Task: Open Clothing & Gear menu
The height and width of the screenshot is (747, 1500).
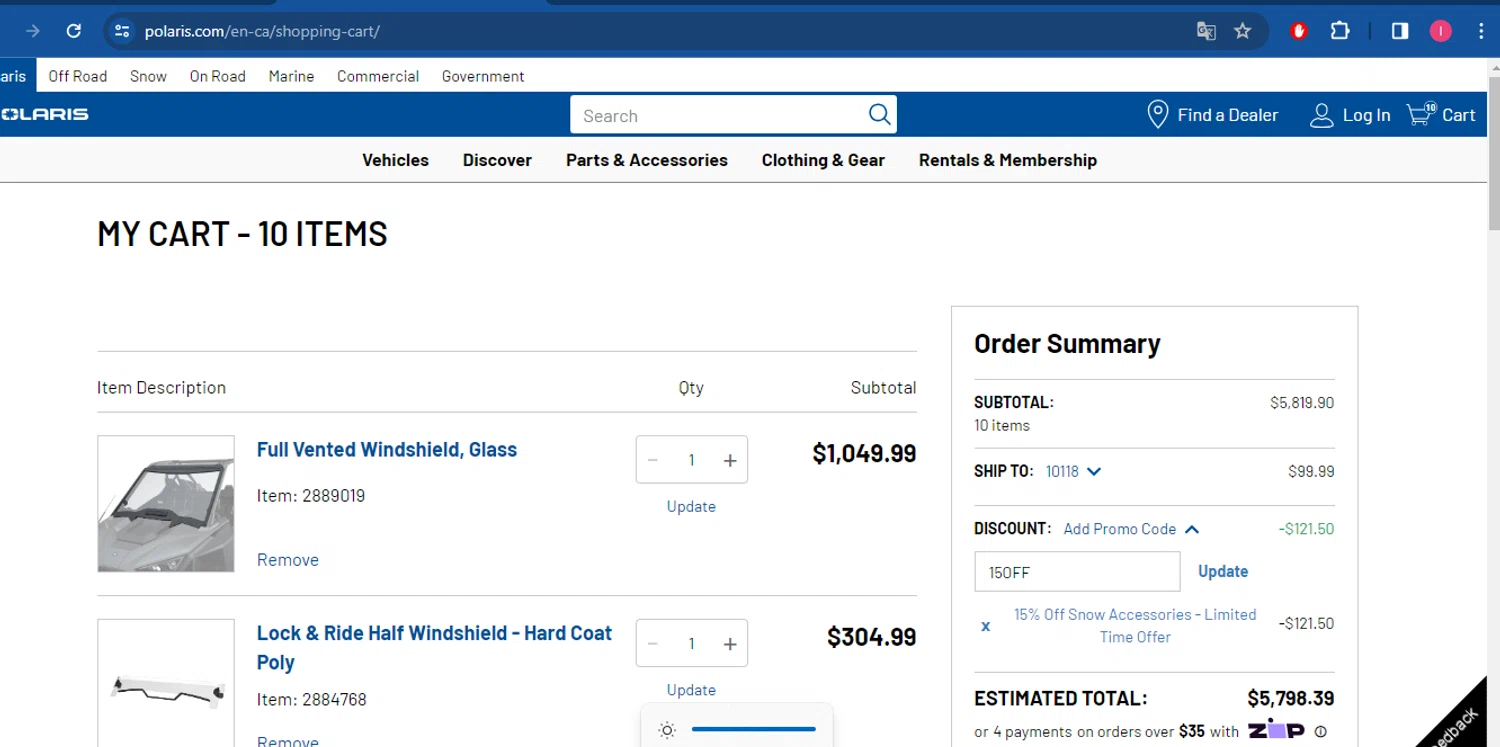Action: 823,160
